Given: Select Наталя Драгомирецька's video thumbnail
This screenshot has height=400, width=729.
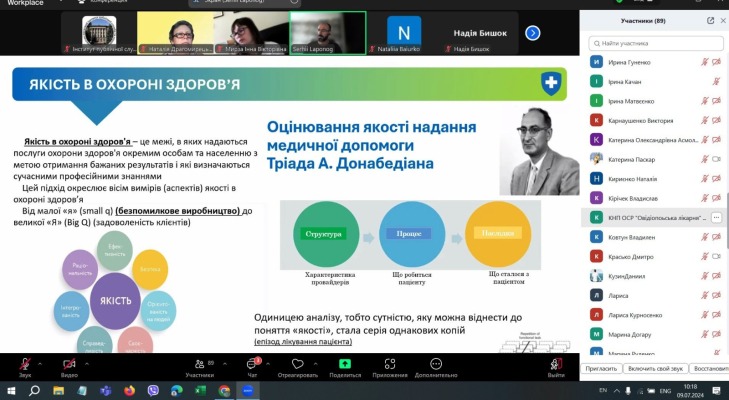Looking at the screenshot, I should 175,33.
